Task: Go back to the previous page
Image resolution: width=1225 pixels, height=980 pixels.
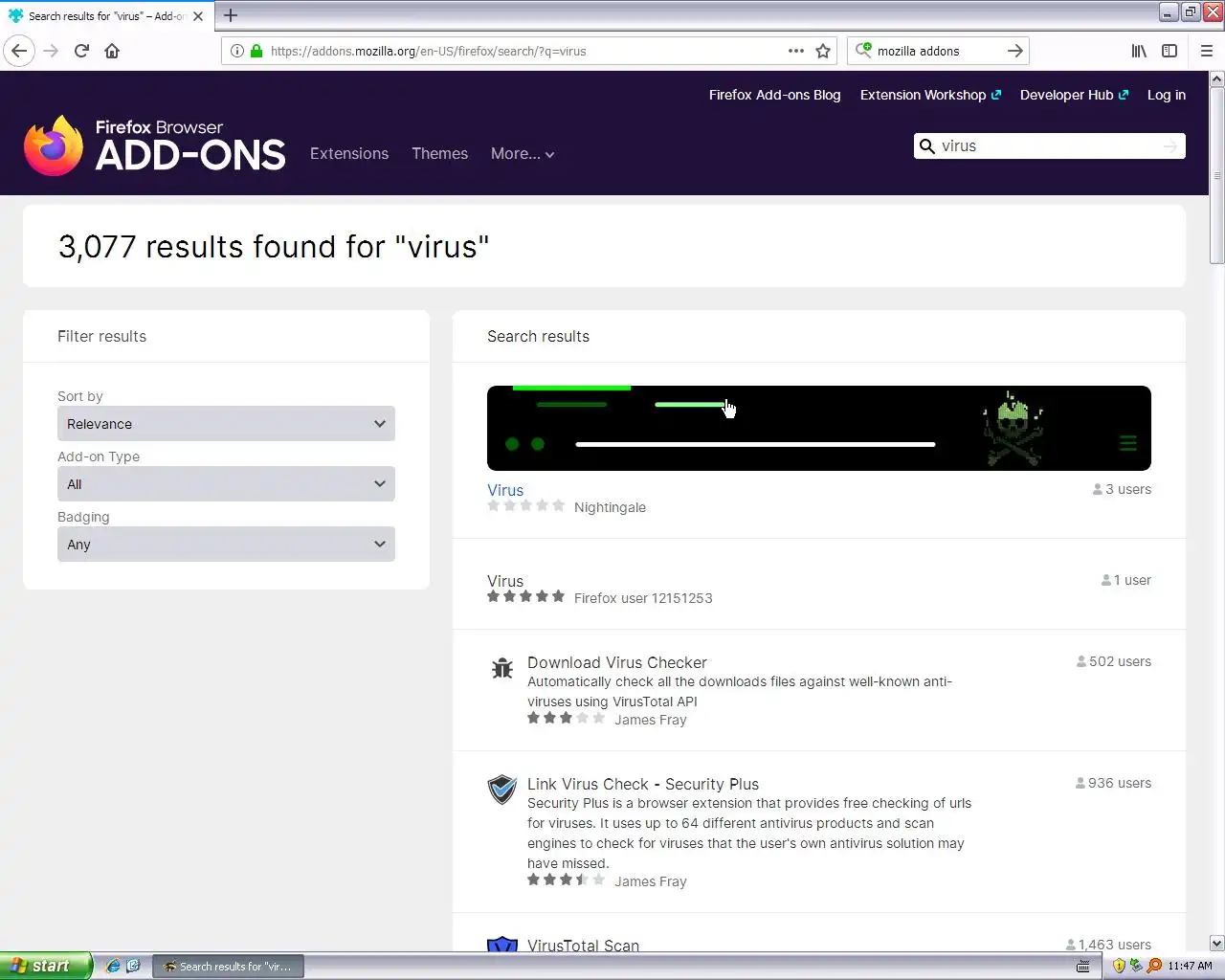Action: pyautogui.click(x=20, y=51)
